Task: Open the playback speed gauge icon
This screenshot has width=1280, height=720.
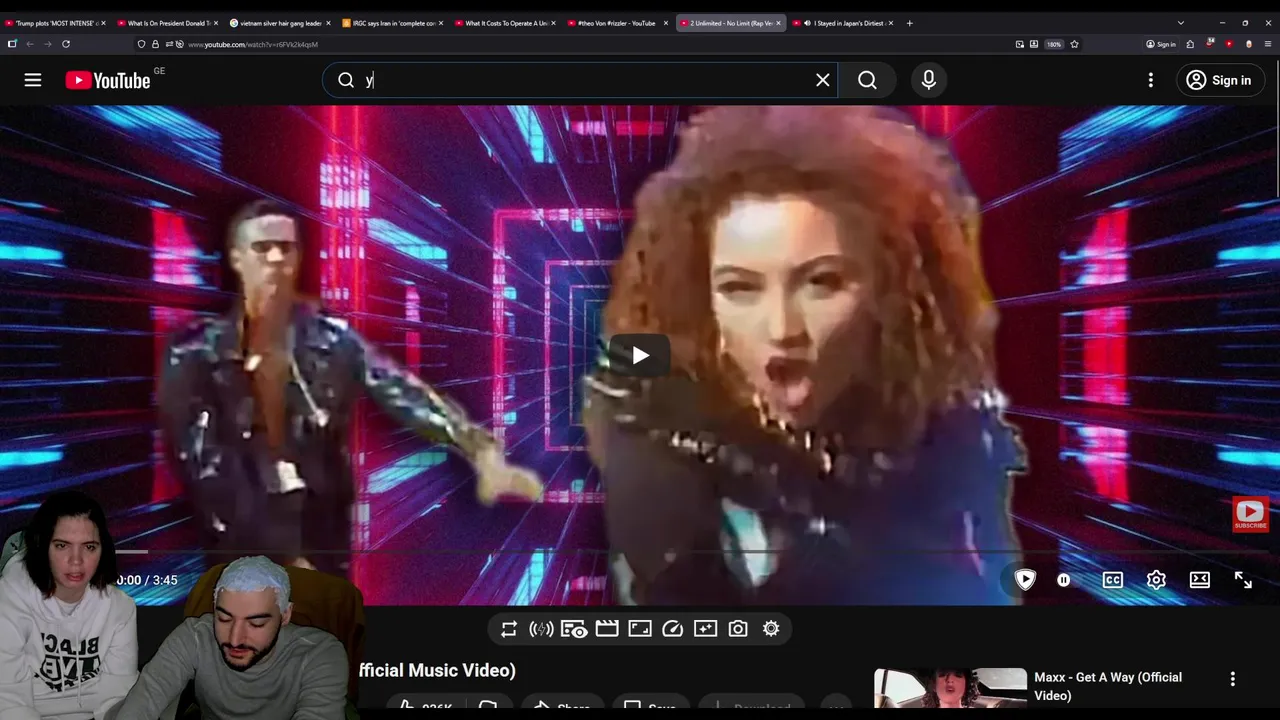Action: pyautogui.click(x=673, y=629)
